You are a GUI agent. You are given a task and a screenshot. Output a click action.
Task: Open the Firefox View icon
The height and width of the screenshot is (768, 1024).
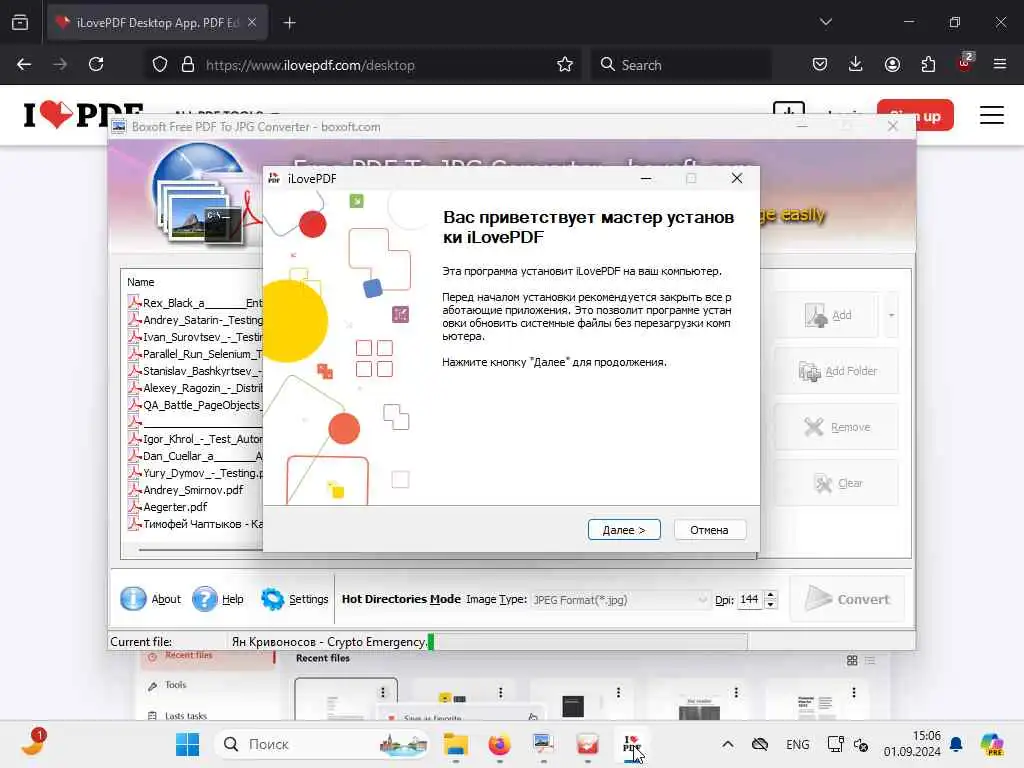20,22
